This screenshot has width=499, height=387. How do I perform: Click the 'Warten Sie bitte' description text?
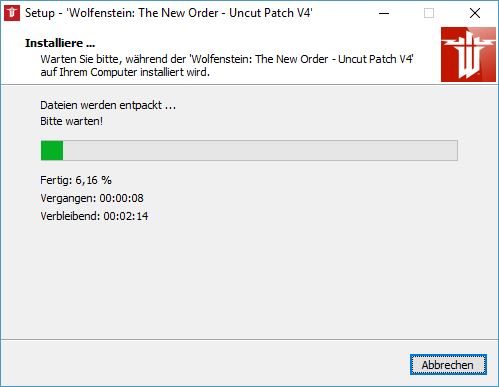(227, 59)
